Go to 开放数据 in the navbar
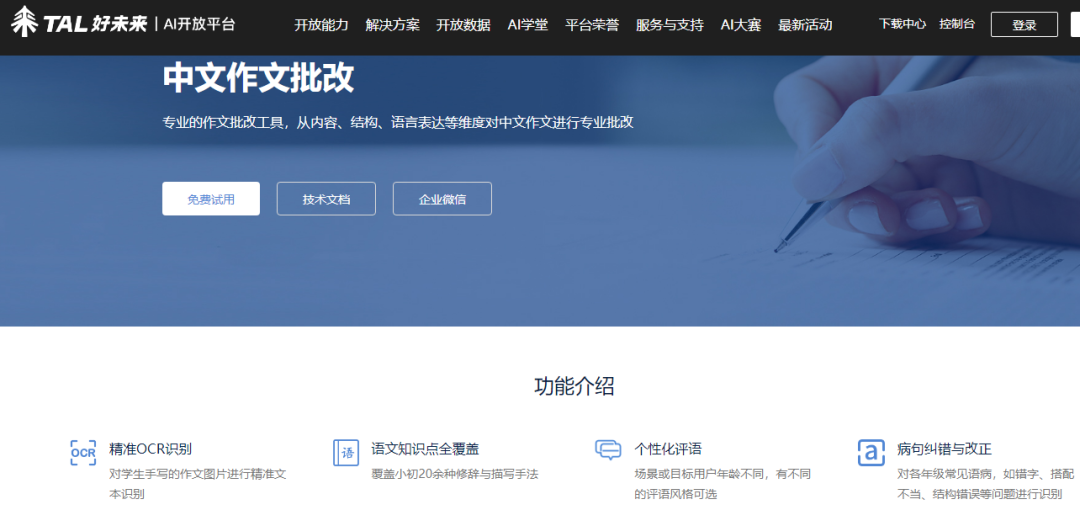The width and height of the screenshot is (1080, 510). (463, 25)
